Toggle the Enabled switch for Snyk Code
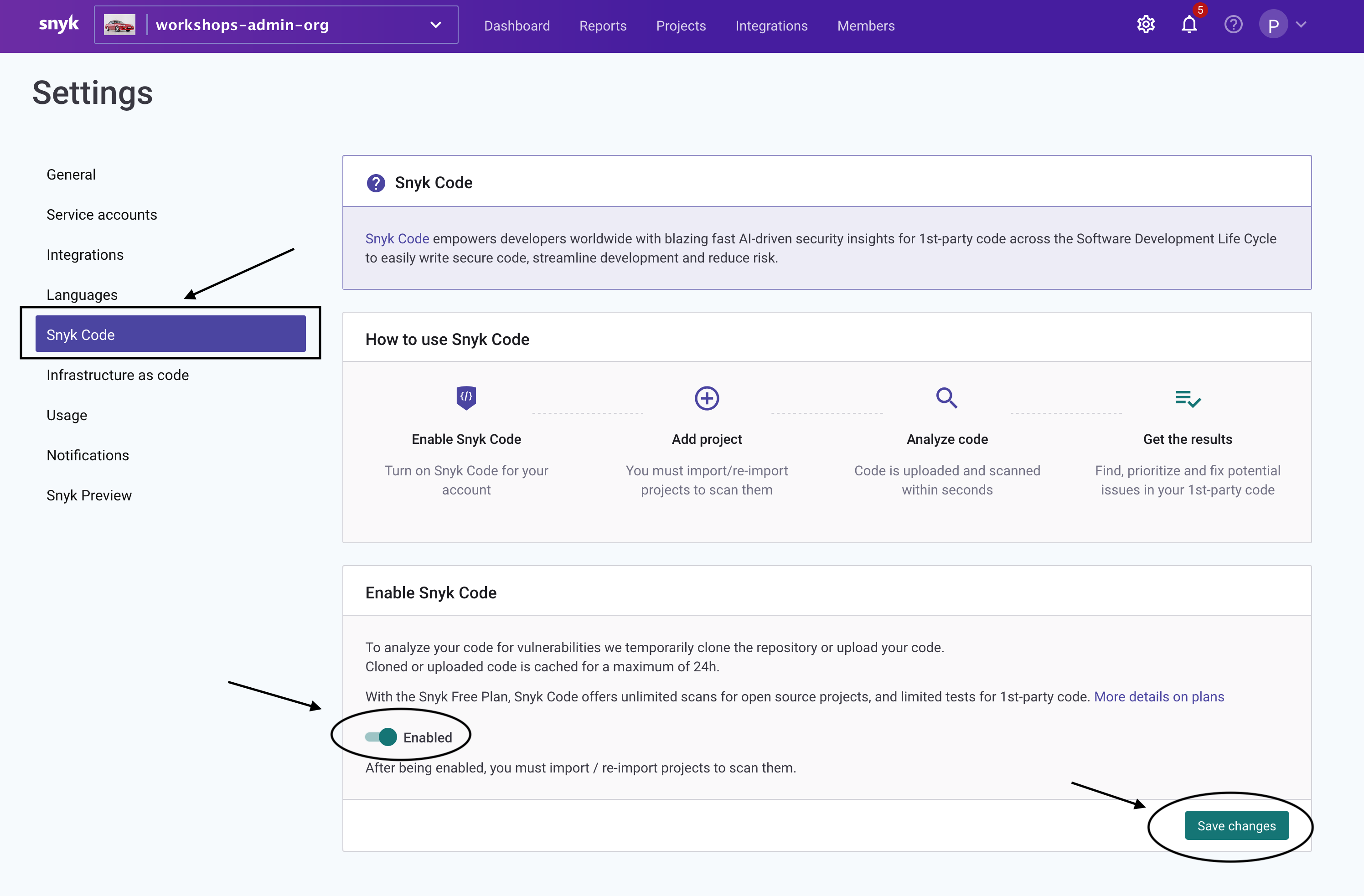 [x=381, y=737]
